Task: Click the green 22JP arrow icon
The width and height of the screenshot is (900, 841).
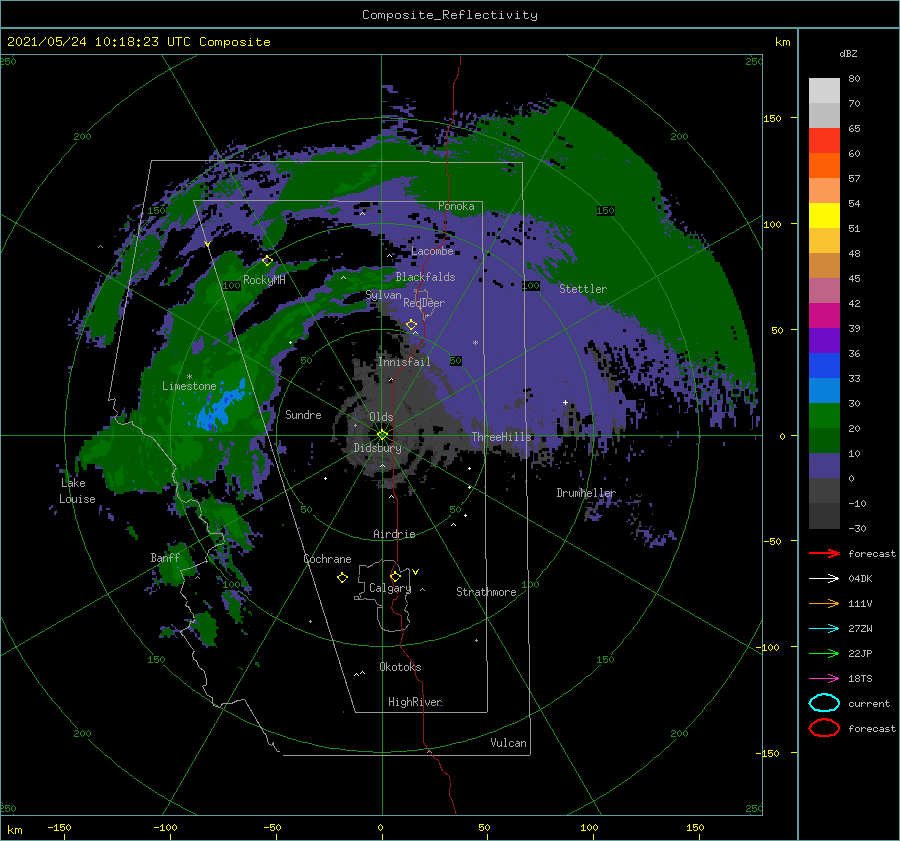Action: tap(824, 653)
